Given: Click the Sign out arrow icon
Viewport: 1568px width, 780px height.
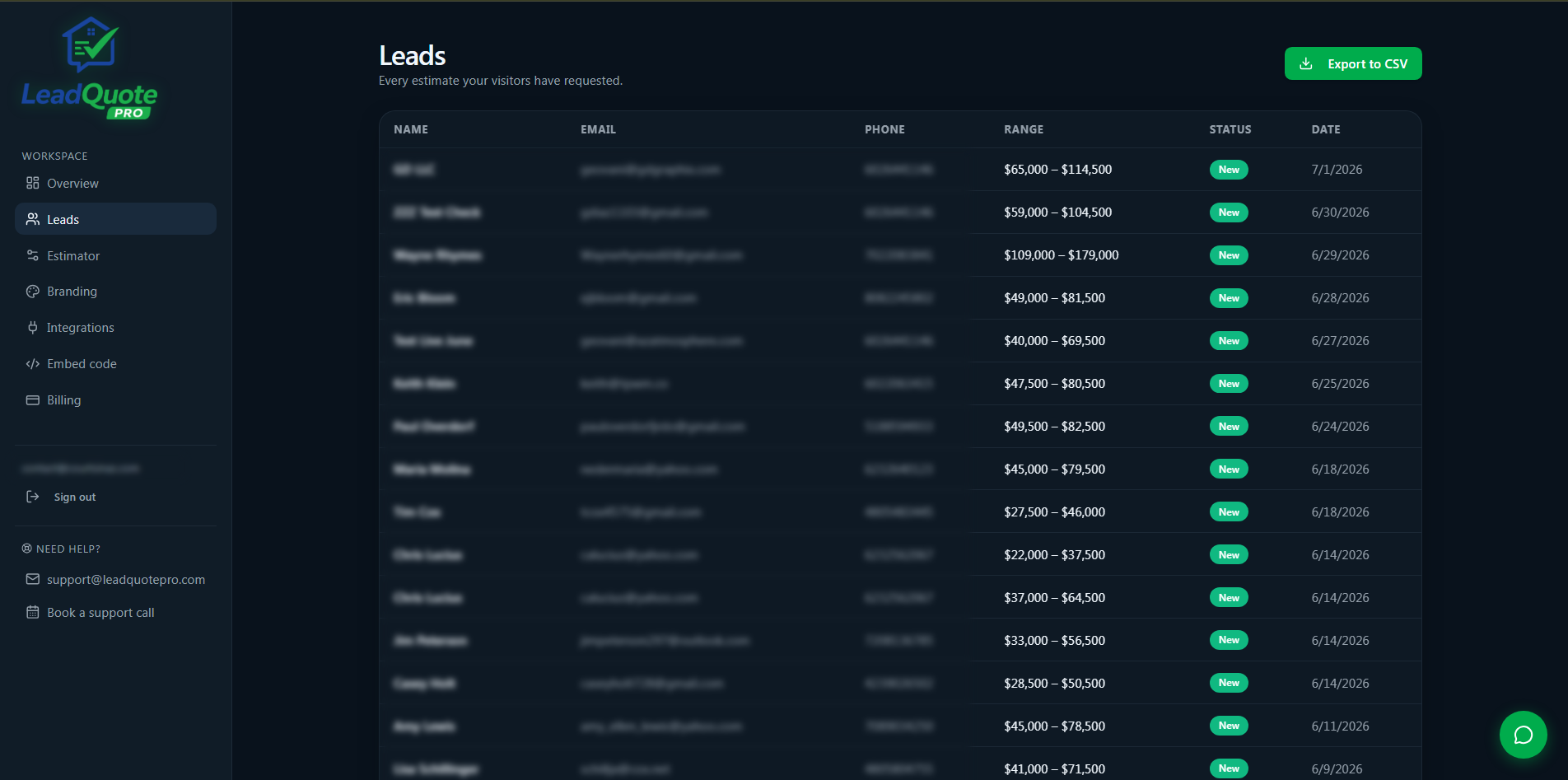Looking at the screenshot, I should pyautogui.click(x=33, y=497).
